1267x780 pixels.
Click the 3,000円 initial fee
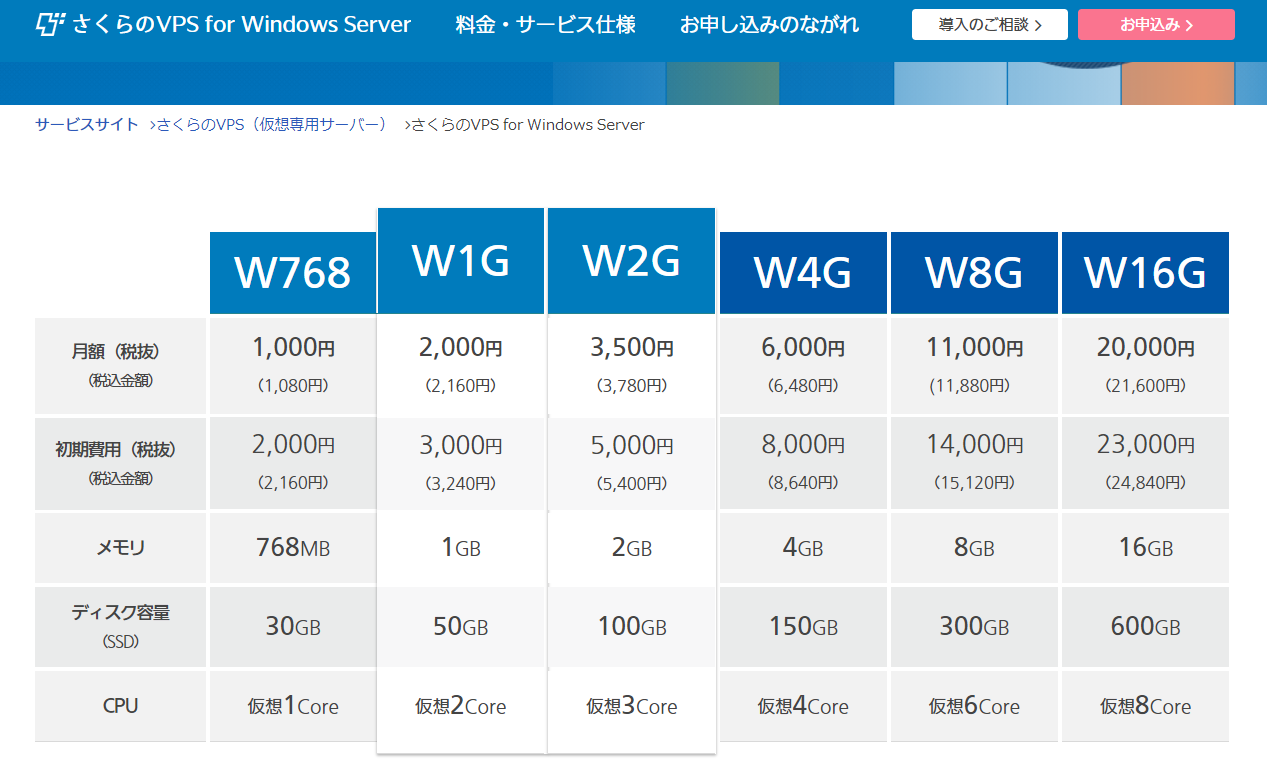point(461,446)
